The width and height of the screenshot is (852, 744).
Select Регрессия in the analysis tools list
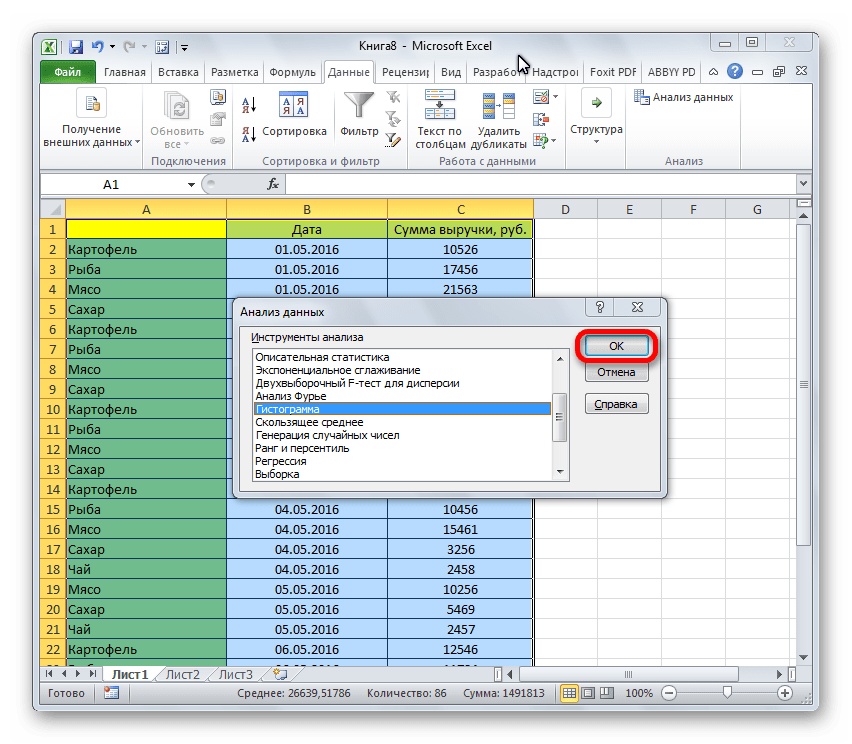[x=280, y=461]
